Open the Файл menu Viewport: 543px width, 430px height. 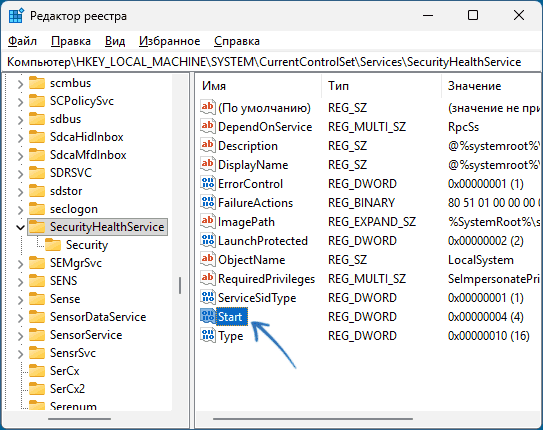tap(23, 41)
